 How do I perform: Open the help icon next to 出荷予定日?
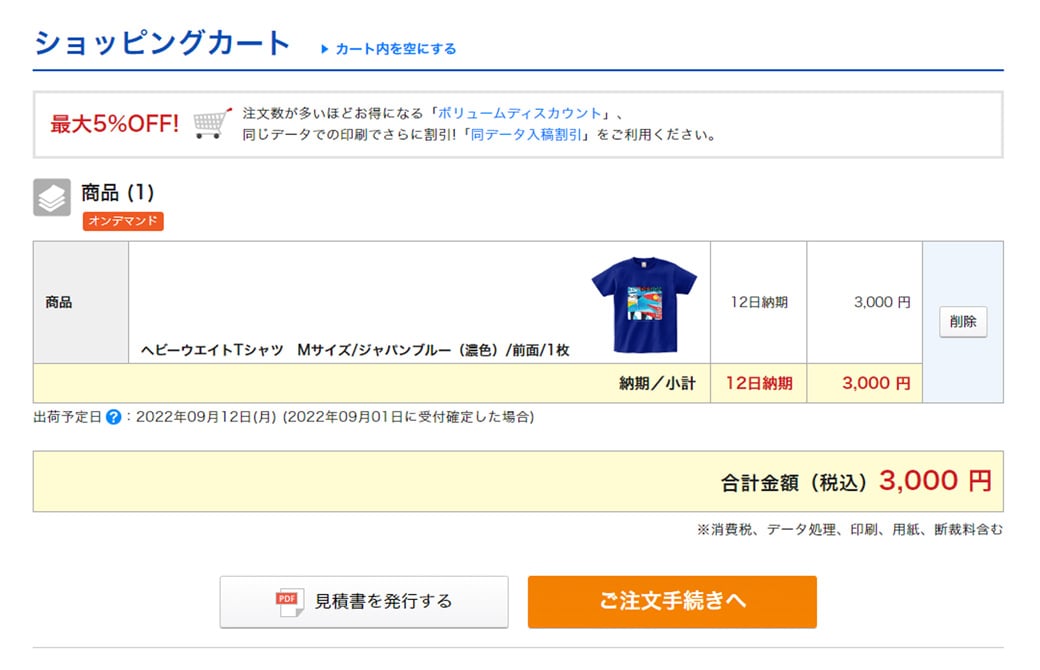click(x=113, y=417)
